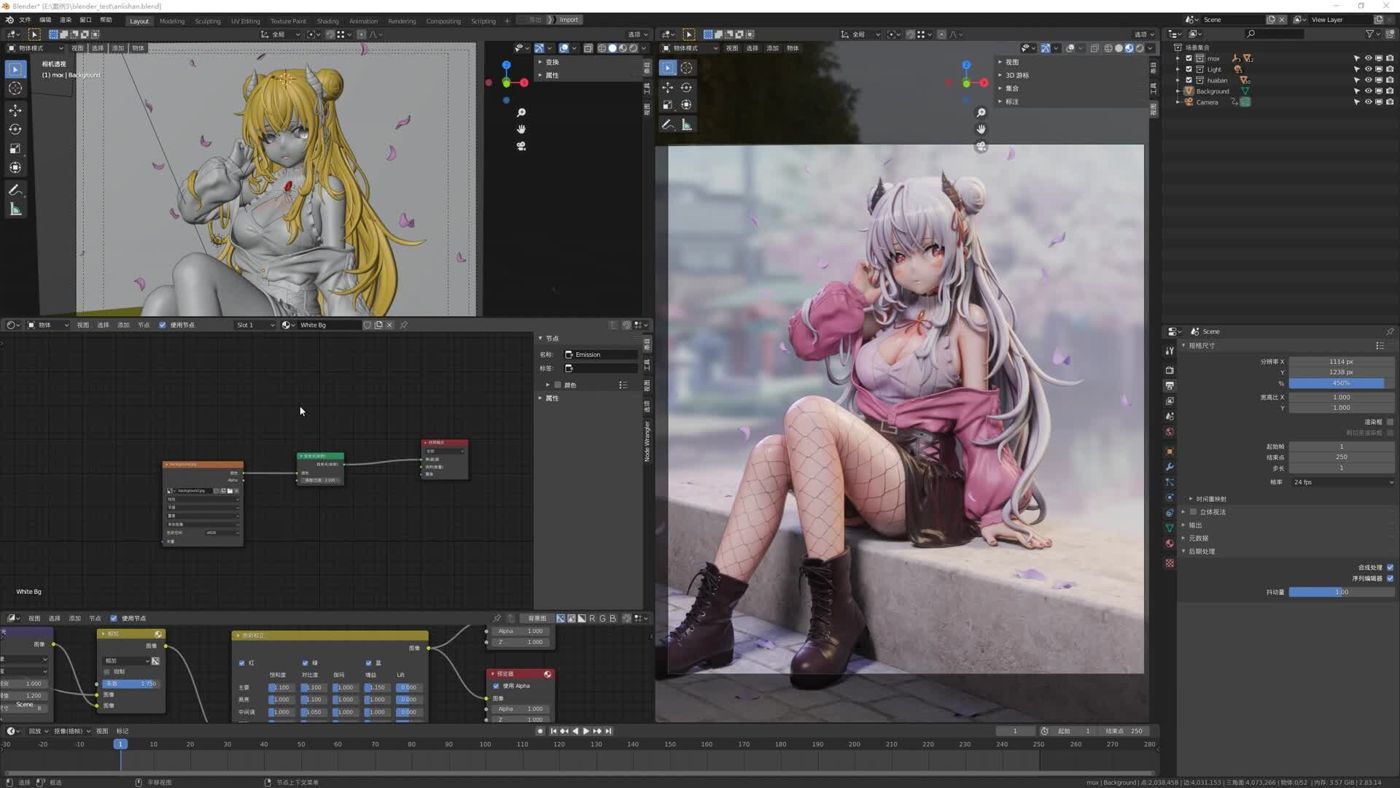Toggle 合成处理 compositing checkbox
Image resolution: width=1400 pixels, height=788 pixels.
coord(1390,567)
